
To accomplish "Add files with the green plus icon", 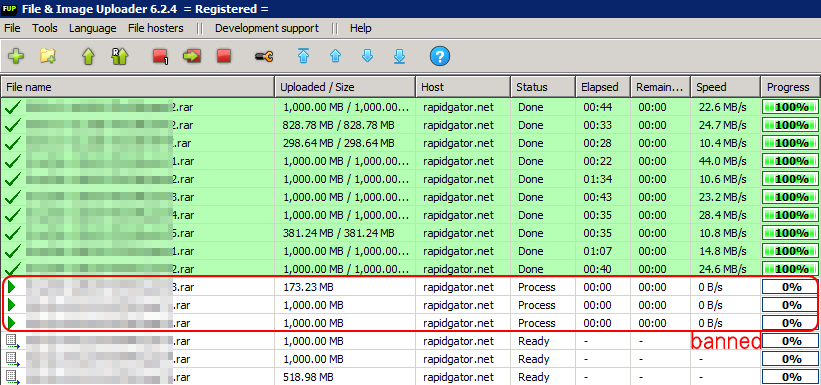I will pos(16,56).
